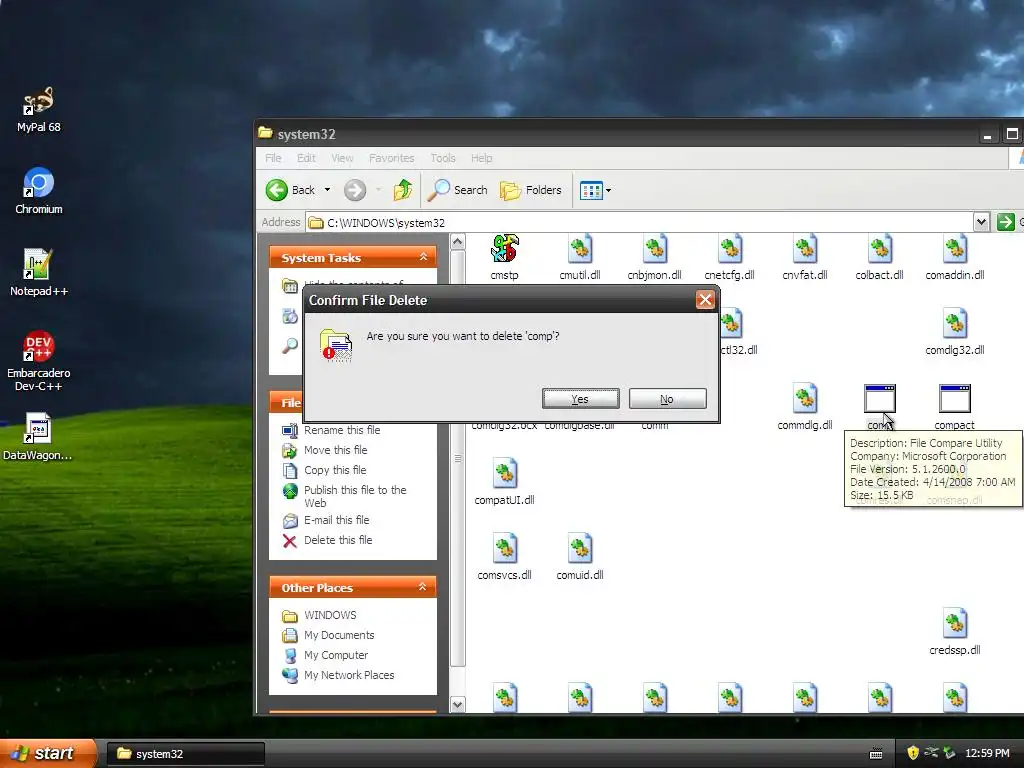Open Notepad++ from the desktop
Viewport: 1024px width, 768px height.
(39, 273)
